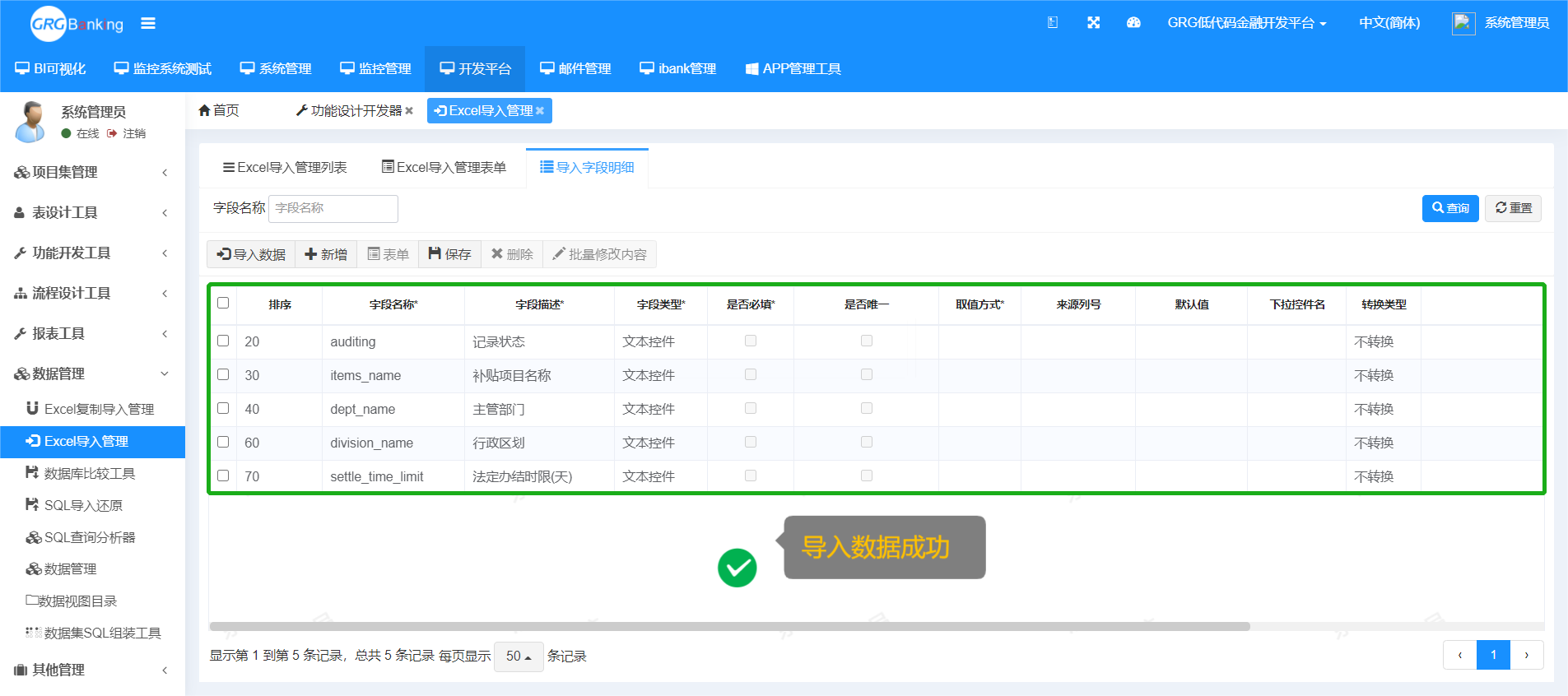Focus the 字段名称 search input
The height and width of the screenshot is (696, 1568).
pyautogui.click(x=333, y=208)
